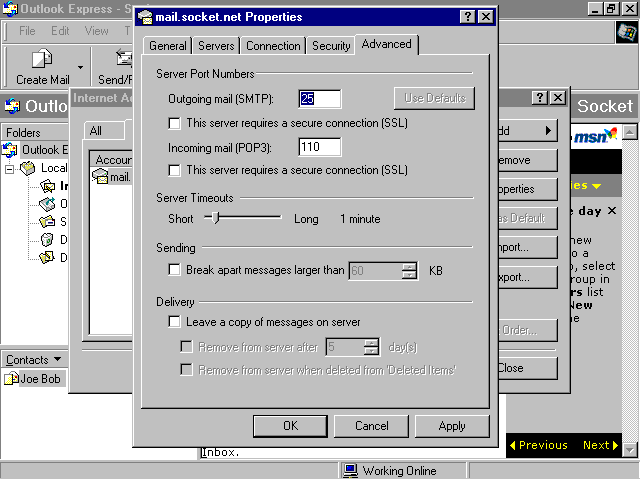Screen dimensions: 640x480
Task: Increase the remove after days spinner
Action: point(371,343)
